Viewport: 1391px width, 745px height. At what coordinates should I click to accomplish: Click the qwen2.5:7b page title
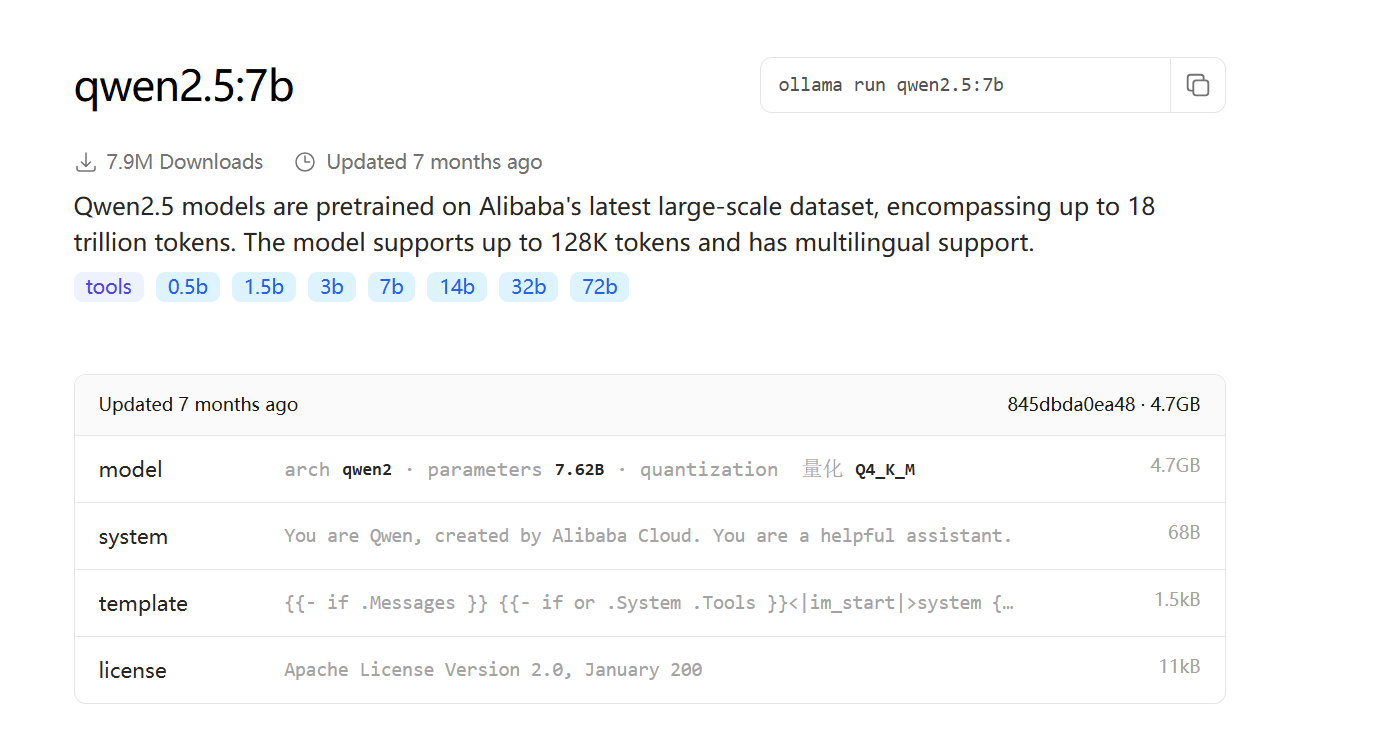pos(184,87)
